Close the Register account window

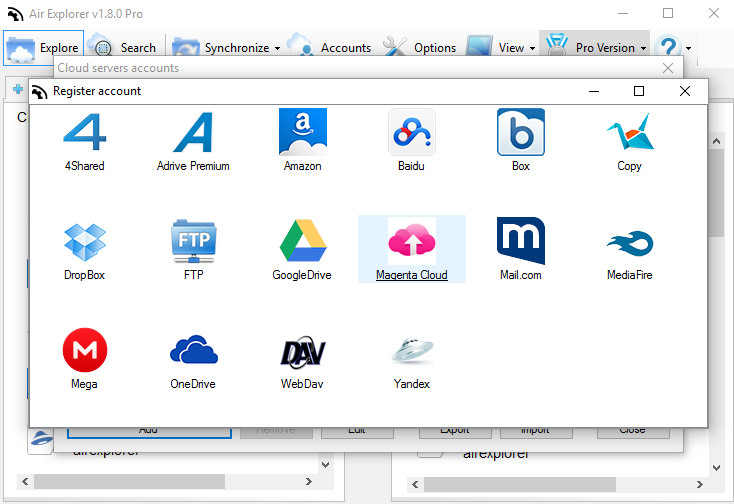(685, 91)
